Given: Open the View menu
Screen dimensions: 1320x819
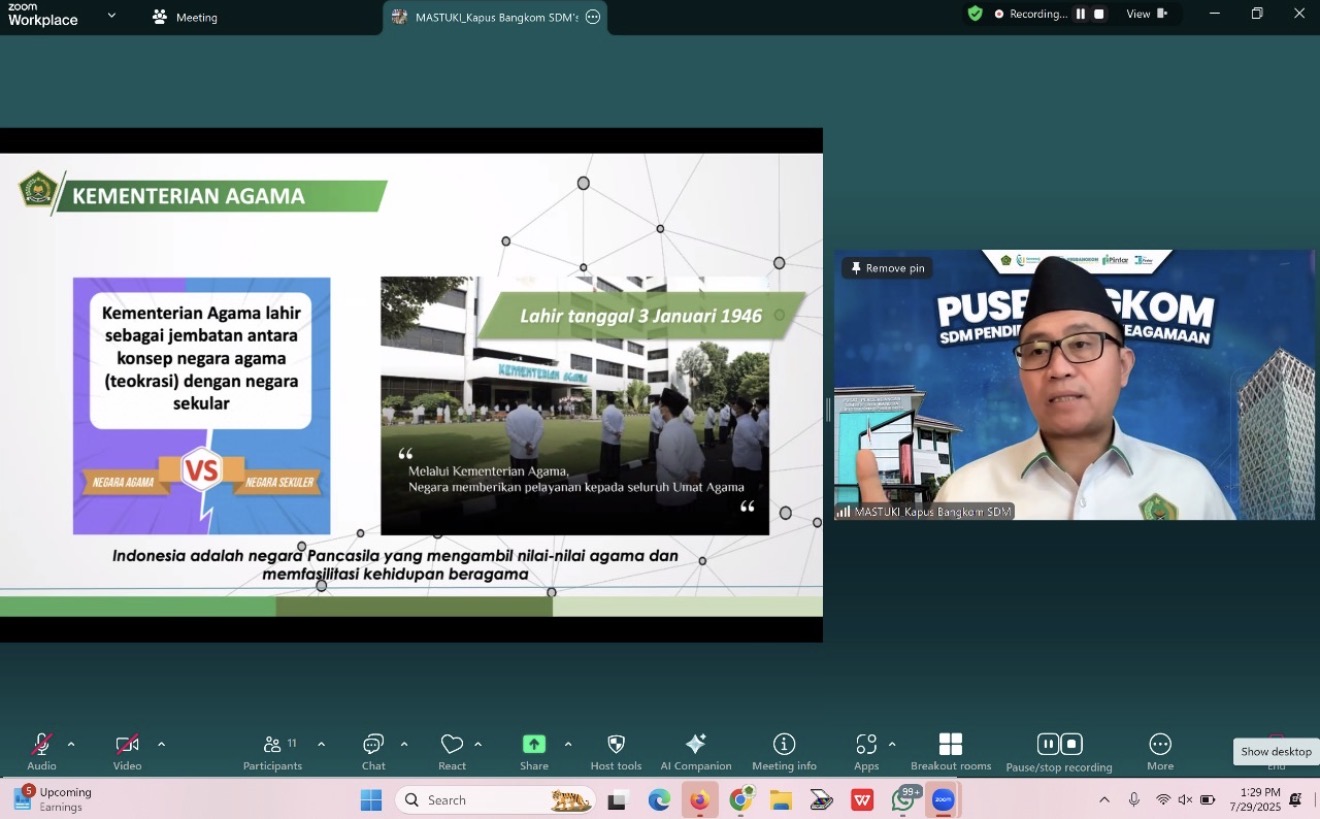Looking at the screenshot, I should coord(1146,14).
